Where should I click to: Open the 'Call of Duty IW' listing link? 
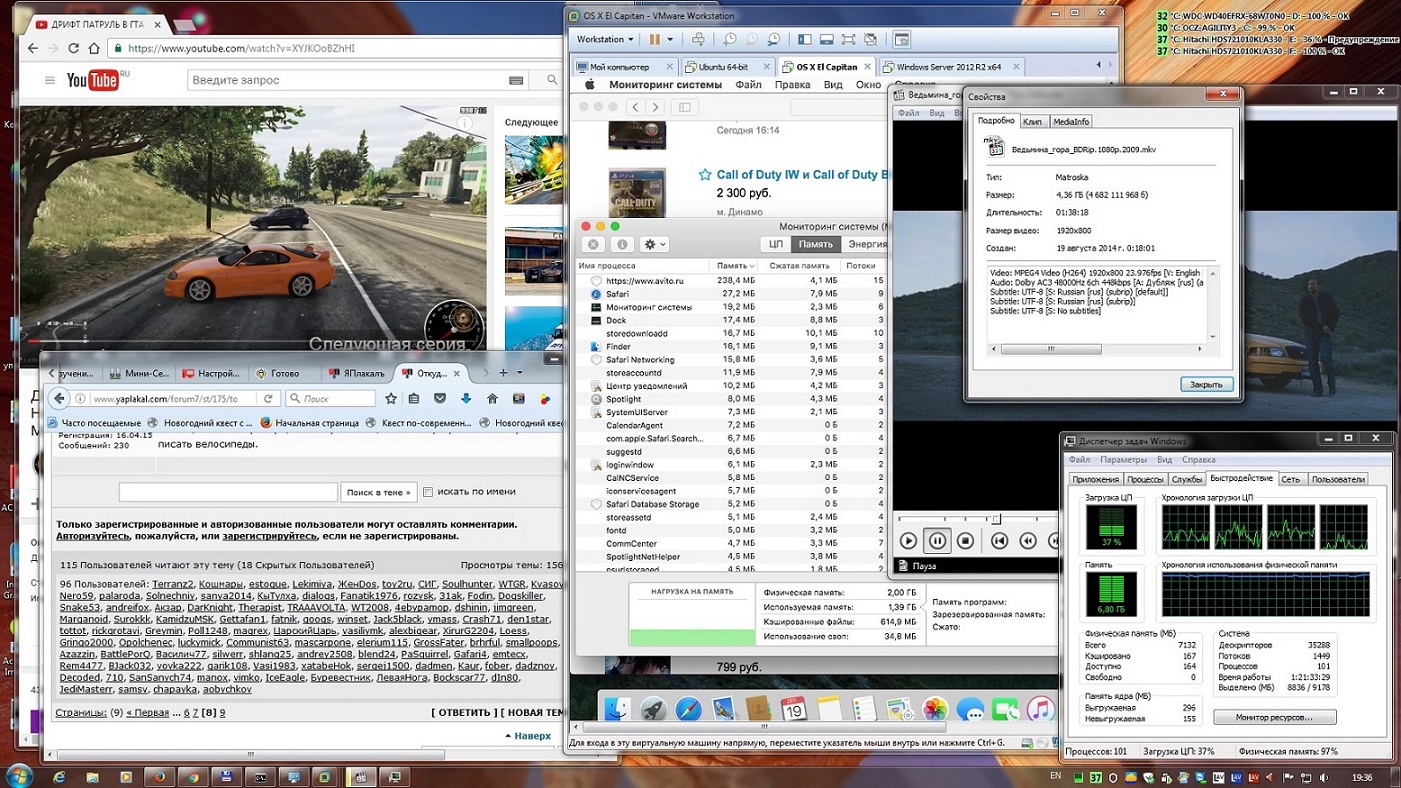point(803,175)
